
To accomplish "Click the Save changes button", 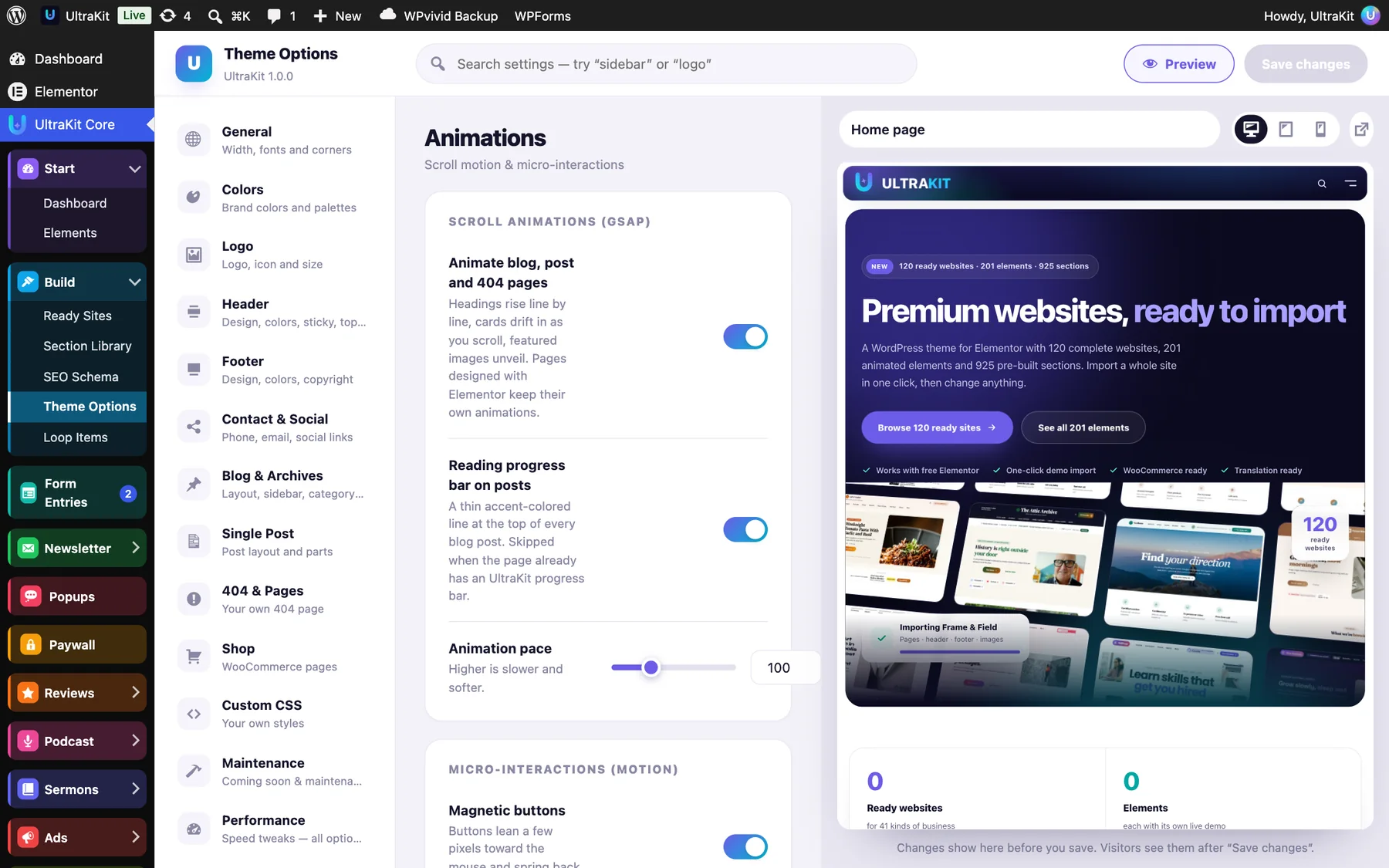I will [x=1306, y=64].
